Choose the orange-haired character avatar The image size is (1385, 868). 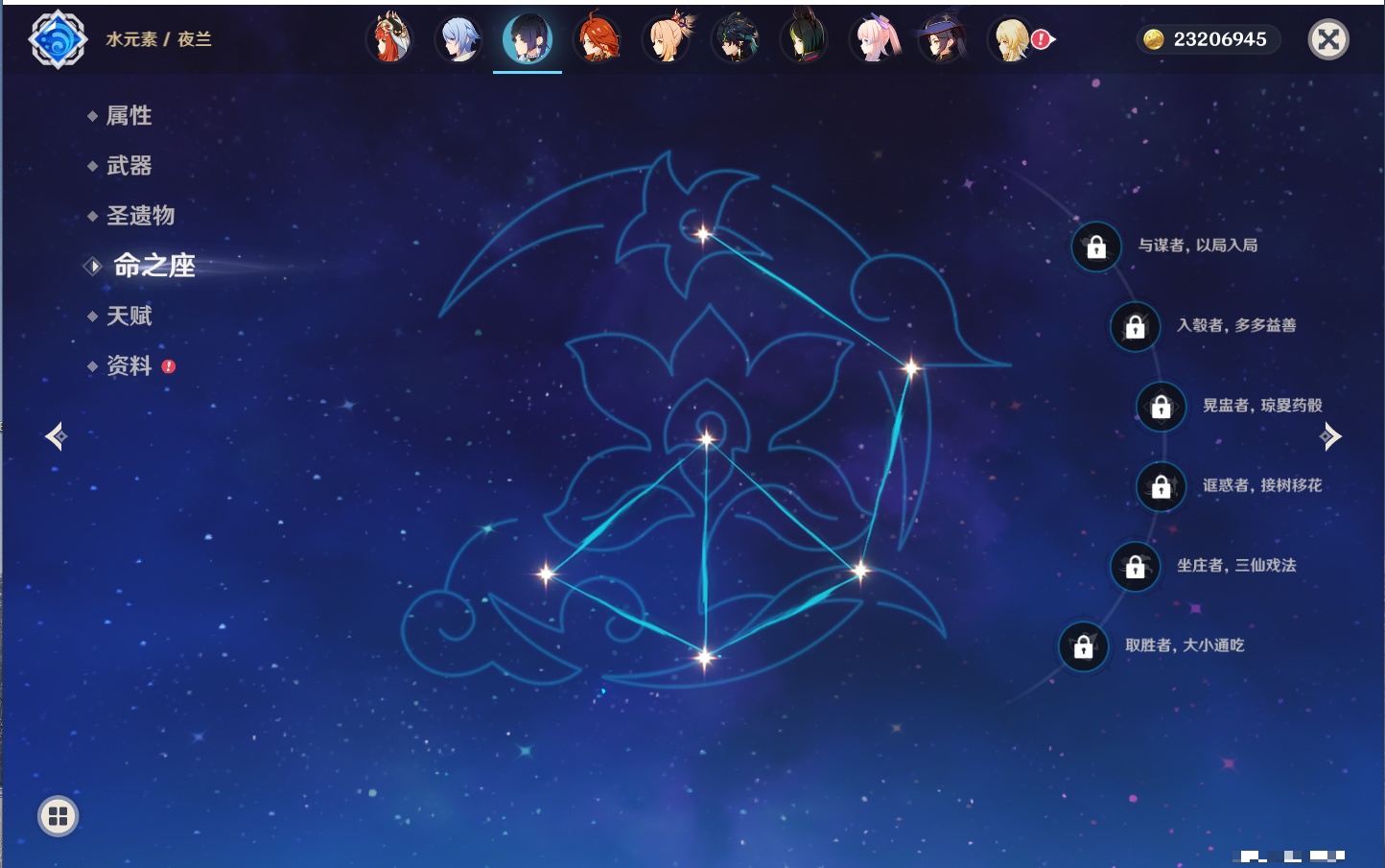coord(597,39)
